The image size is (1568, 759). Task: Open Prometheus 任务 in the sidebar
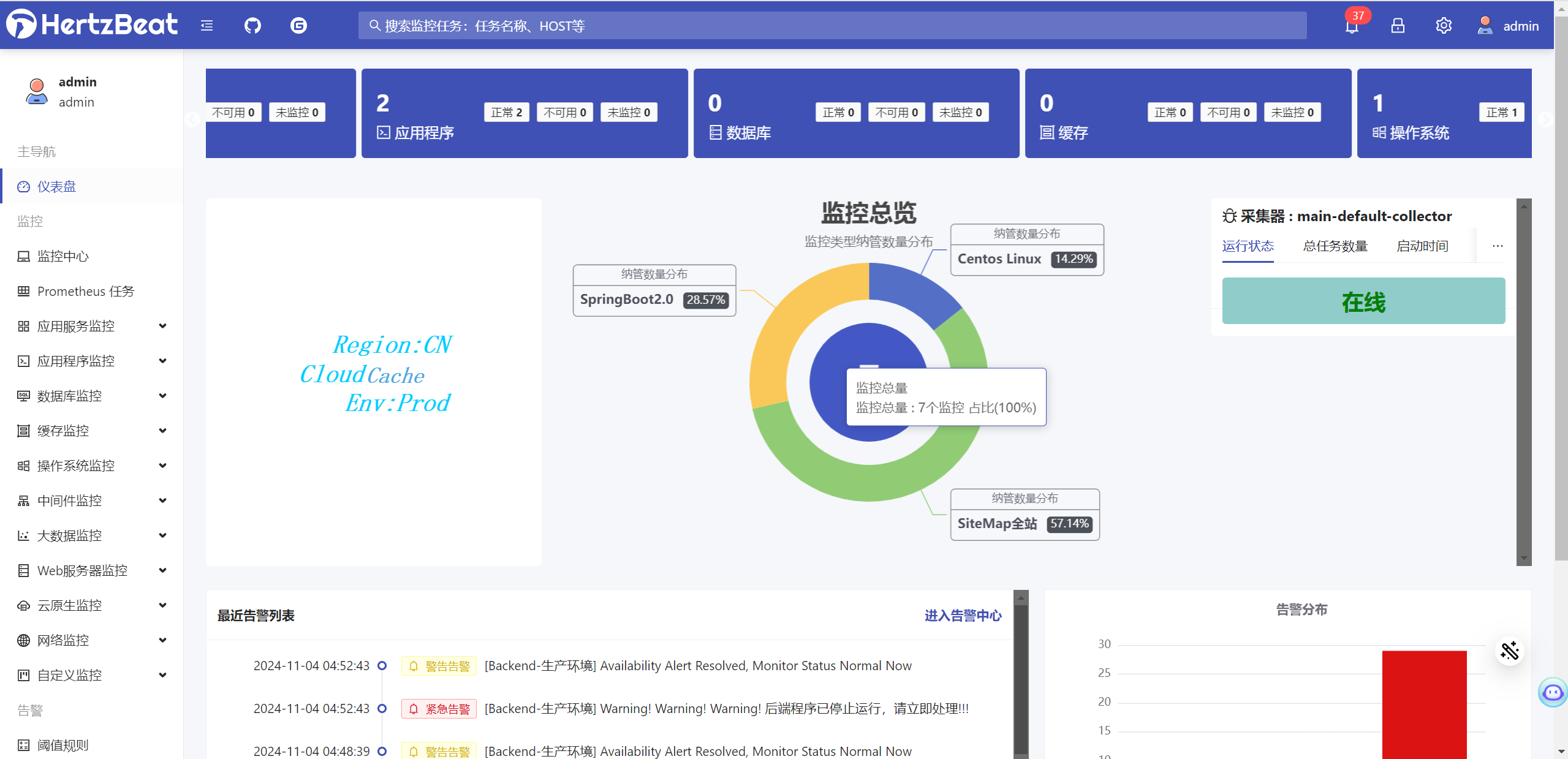click(x=85, y=291)
